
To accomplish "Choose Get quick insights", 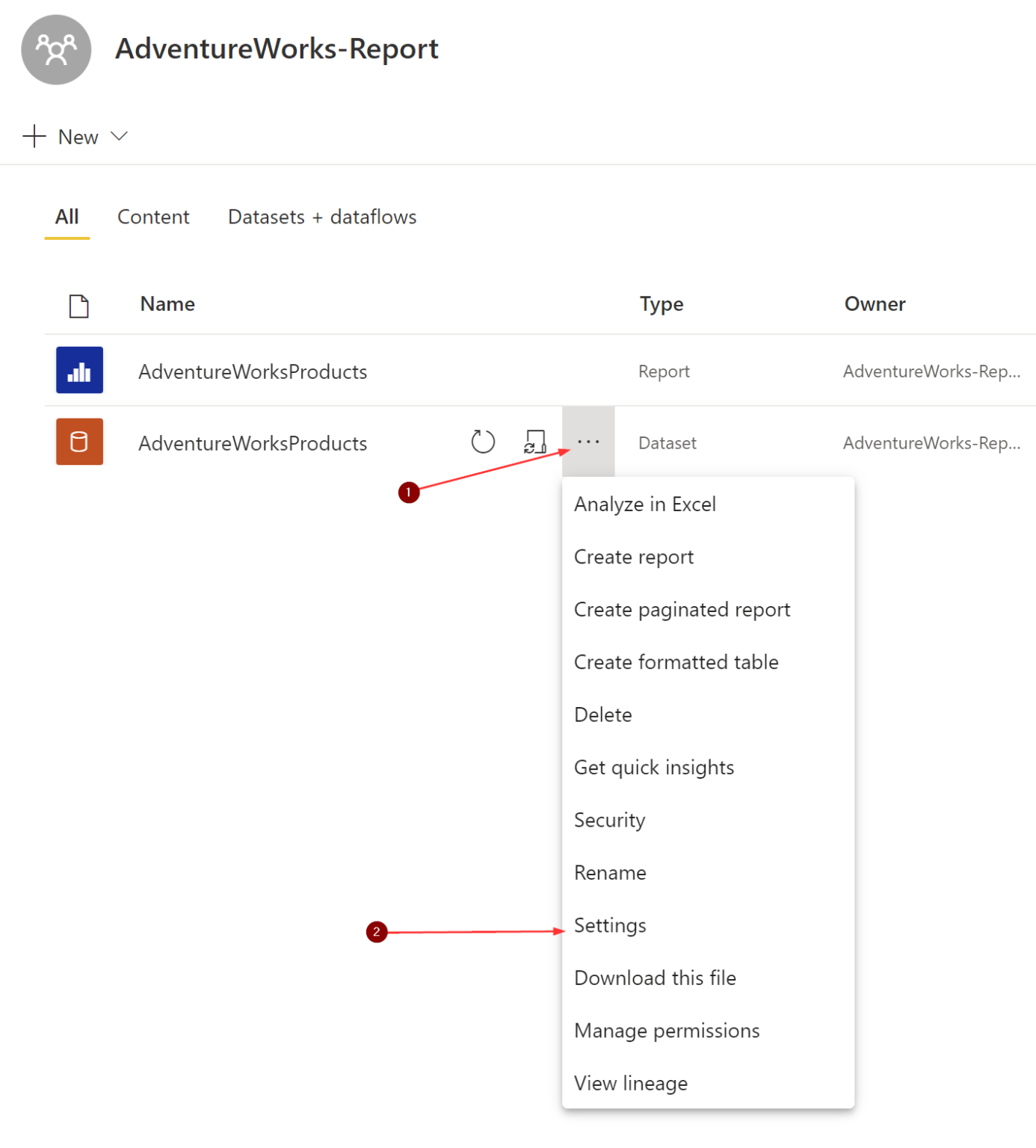I will tap(653, 767).
